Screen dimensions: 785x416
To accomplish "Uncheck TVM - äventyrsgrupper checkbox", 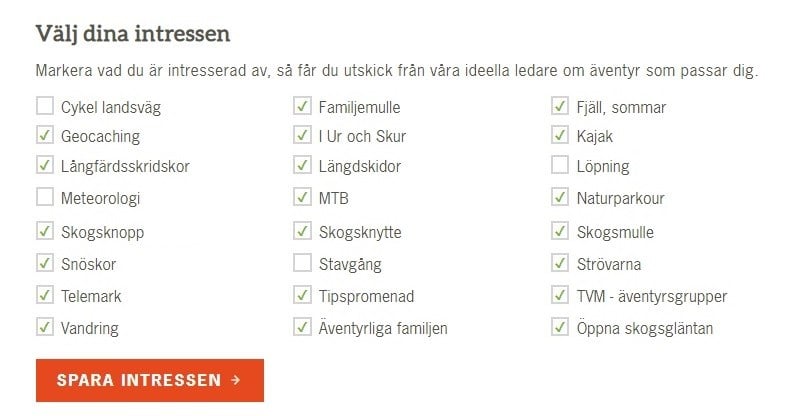I will (x=560, y=295).
